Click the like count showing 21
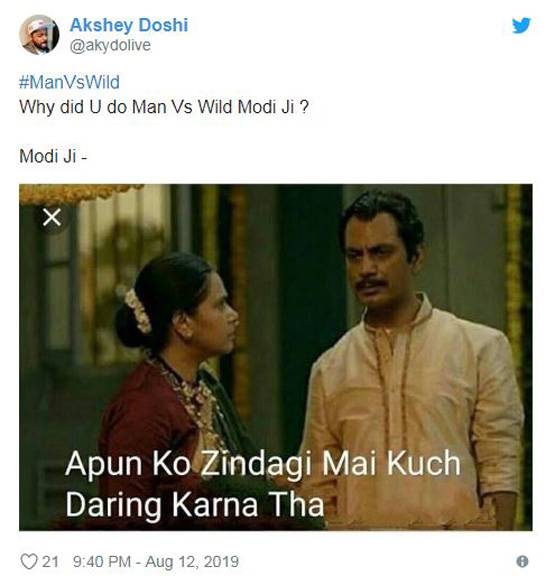 click(50, 562)
